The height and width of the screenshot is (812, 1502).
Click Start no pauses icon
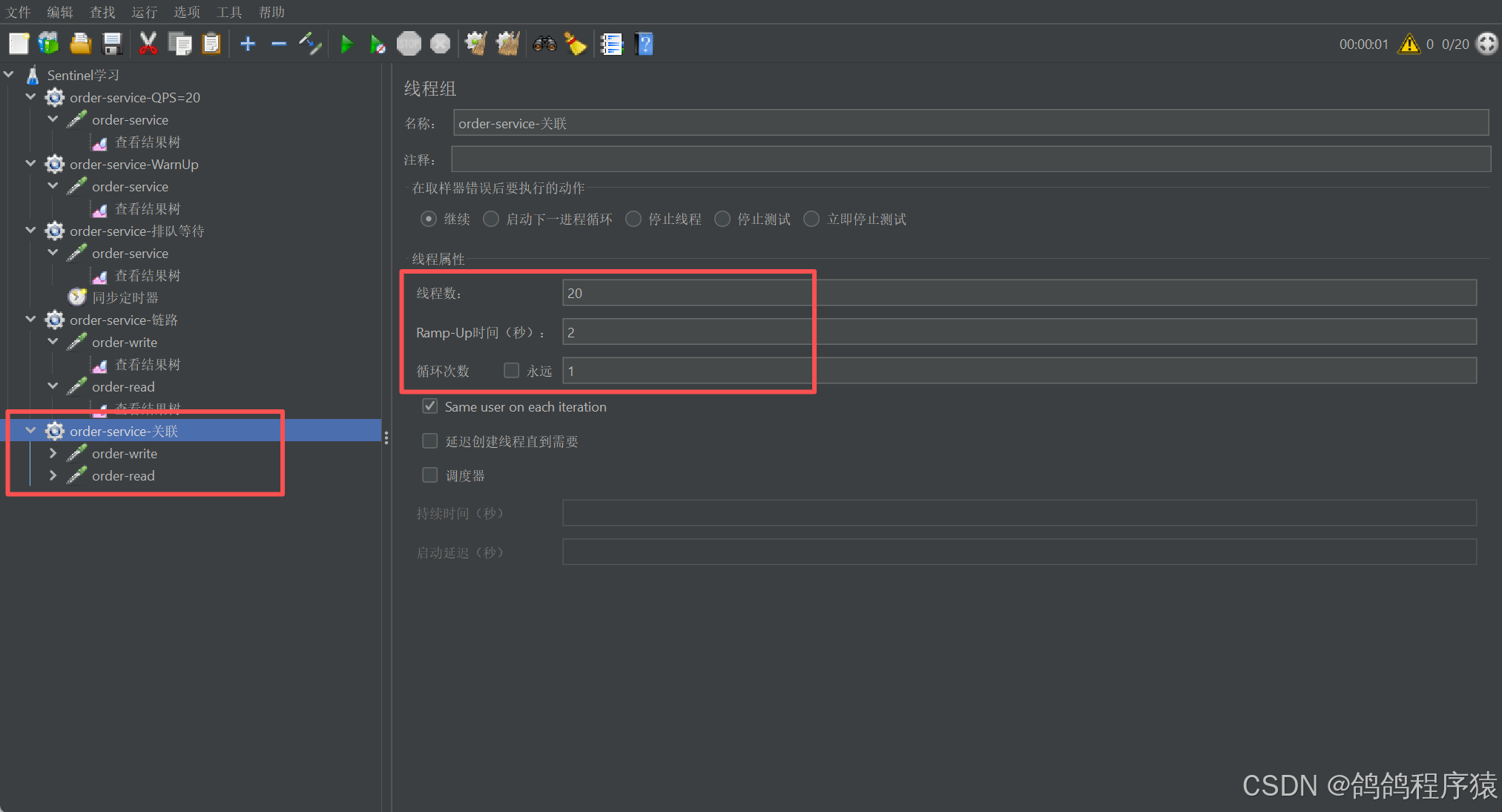(378, 44)
